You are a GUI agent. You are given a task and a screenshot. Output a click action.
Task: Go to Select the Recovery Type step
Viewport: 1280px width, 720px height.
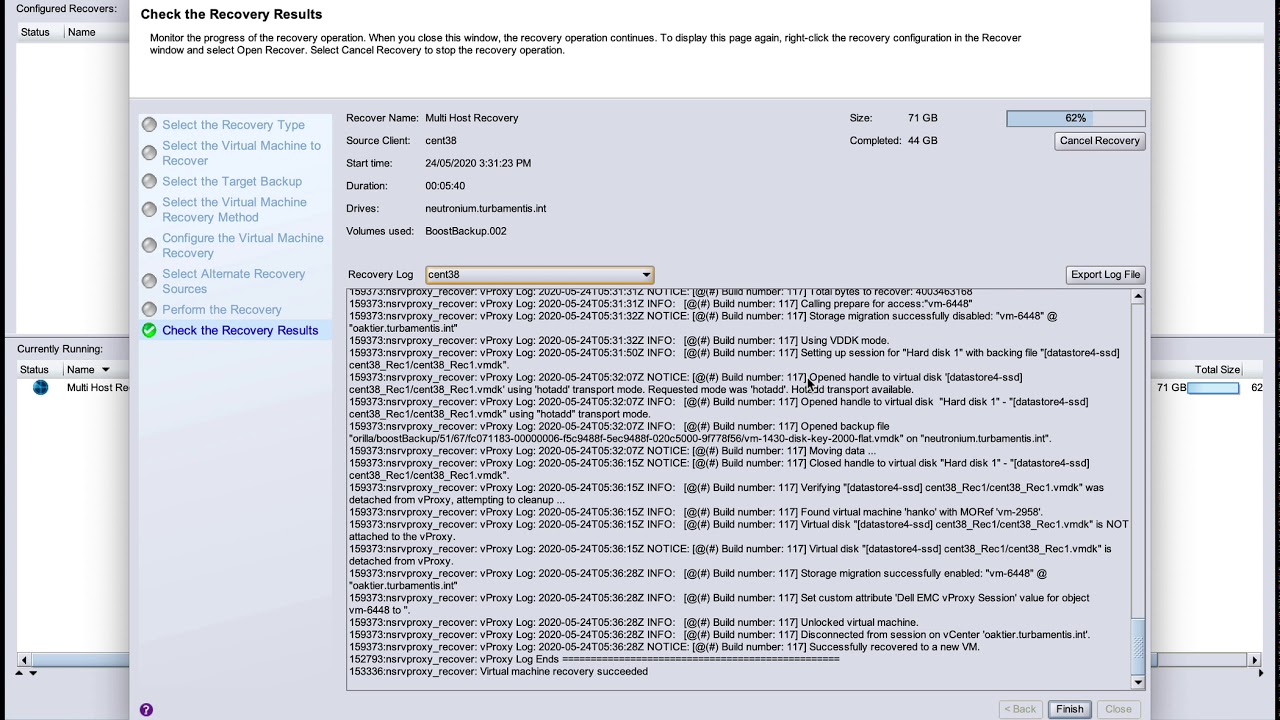[233, 125]
